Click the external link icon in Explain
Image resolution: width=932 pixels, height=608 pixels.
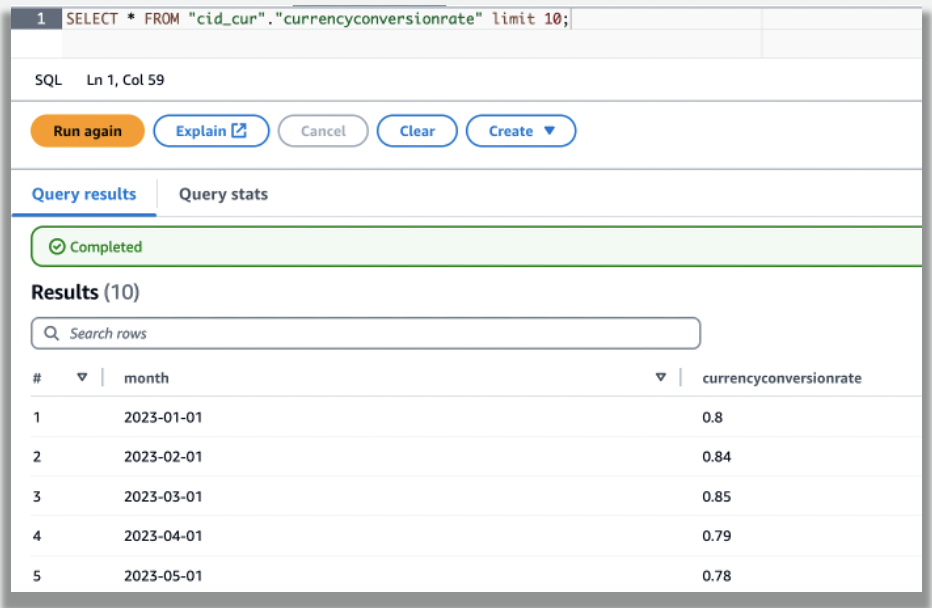point(239,130)
